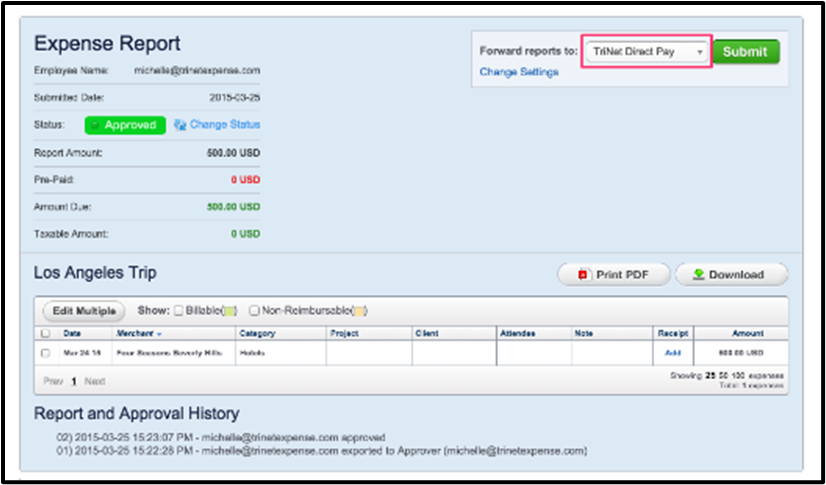Click the 500.00 USD expense amount cell

[741, 353]
